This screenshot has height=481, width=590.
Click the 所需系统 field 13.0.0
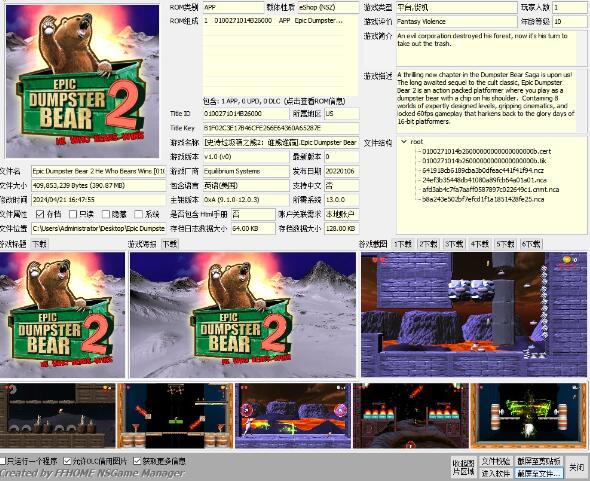[342, 199]
